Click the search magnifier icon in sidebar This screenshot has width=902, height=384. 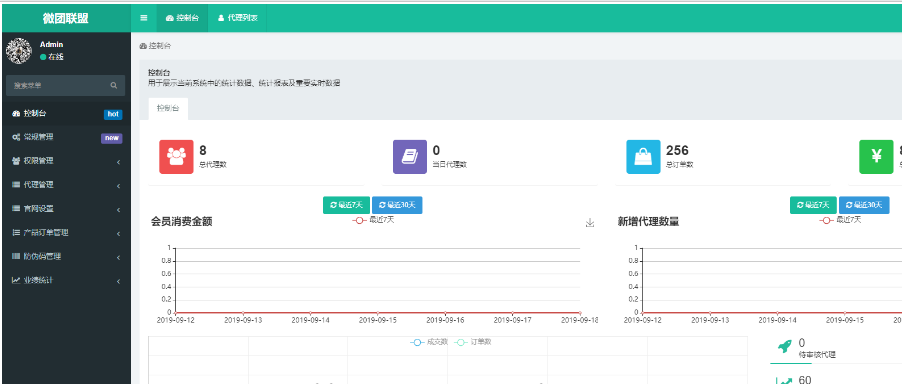point(113,86)
